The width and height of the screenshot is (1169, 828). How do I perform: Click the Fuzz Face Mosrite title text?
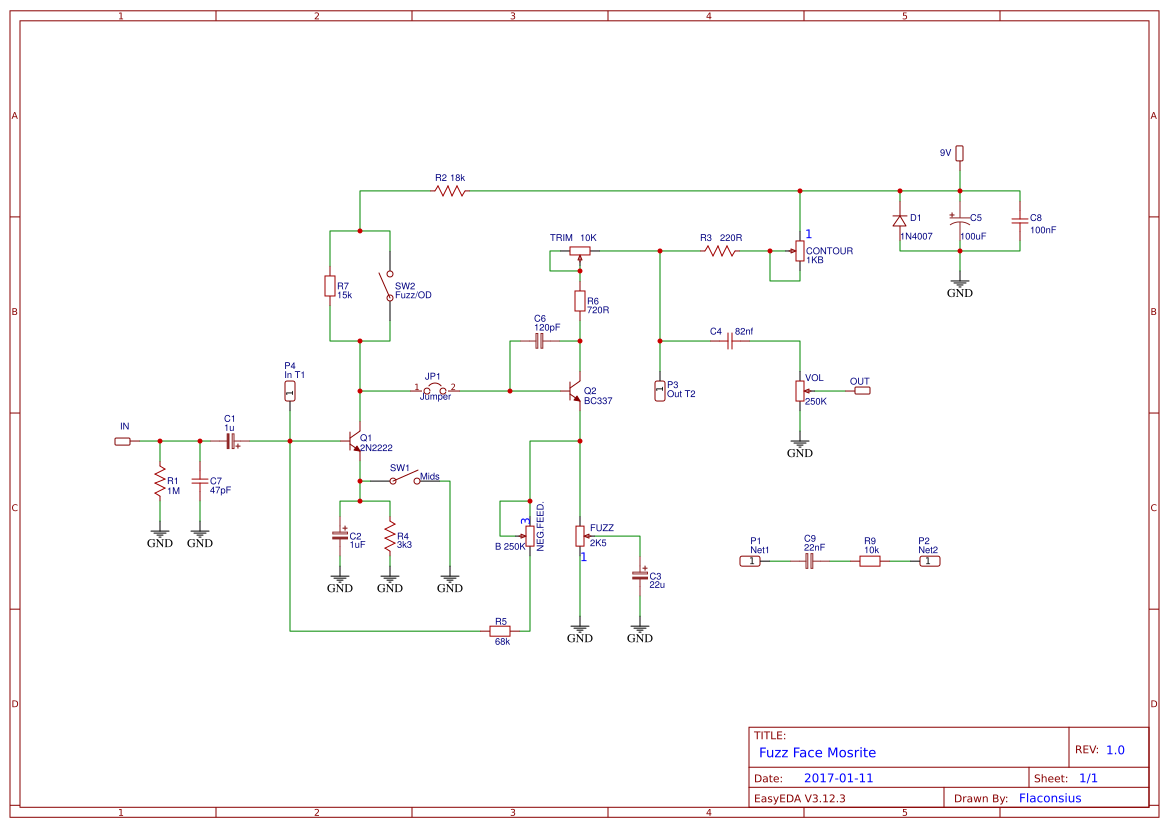816,752
